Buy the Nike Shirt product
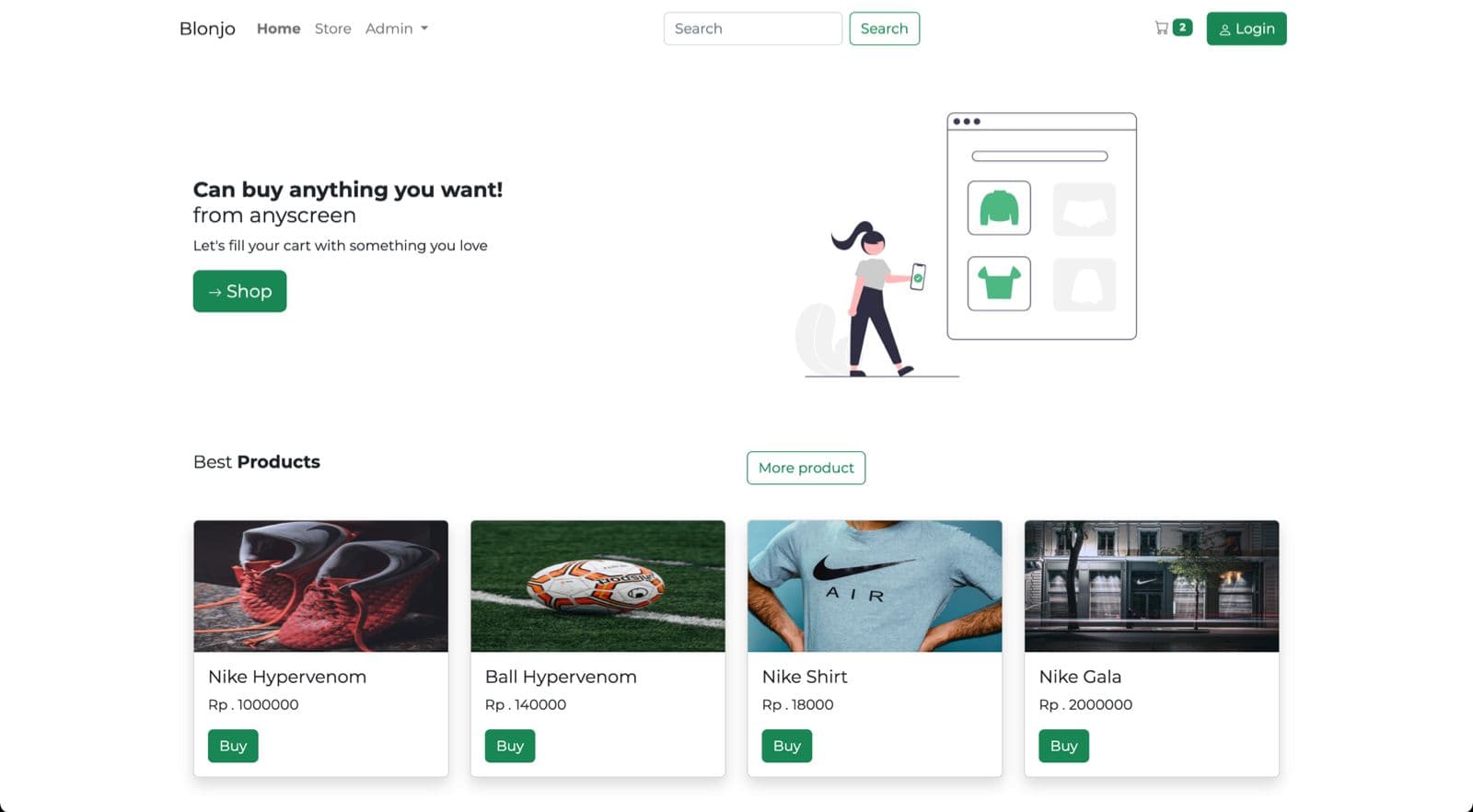The width and height of the screenshot is (1473, 812). click(x=787, y=746)
